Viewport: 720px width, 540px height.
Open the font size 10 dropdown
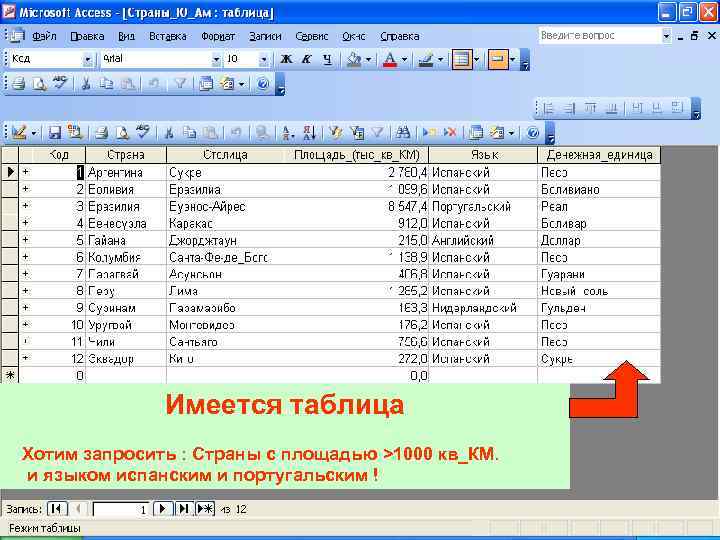(x=264, y=59)
